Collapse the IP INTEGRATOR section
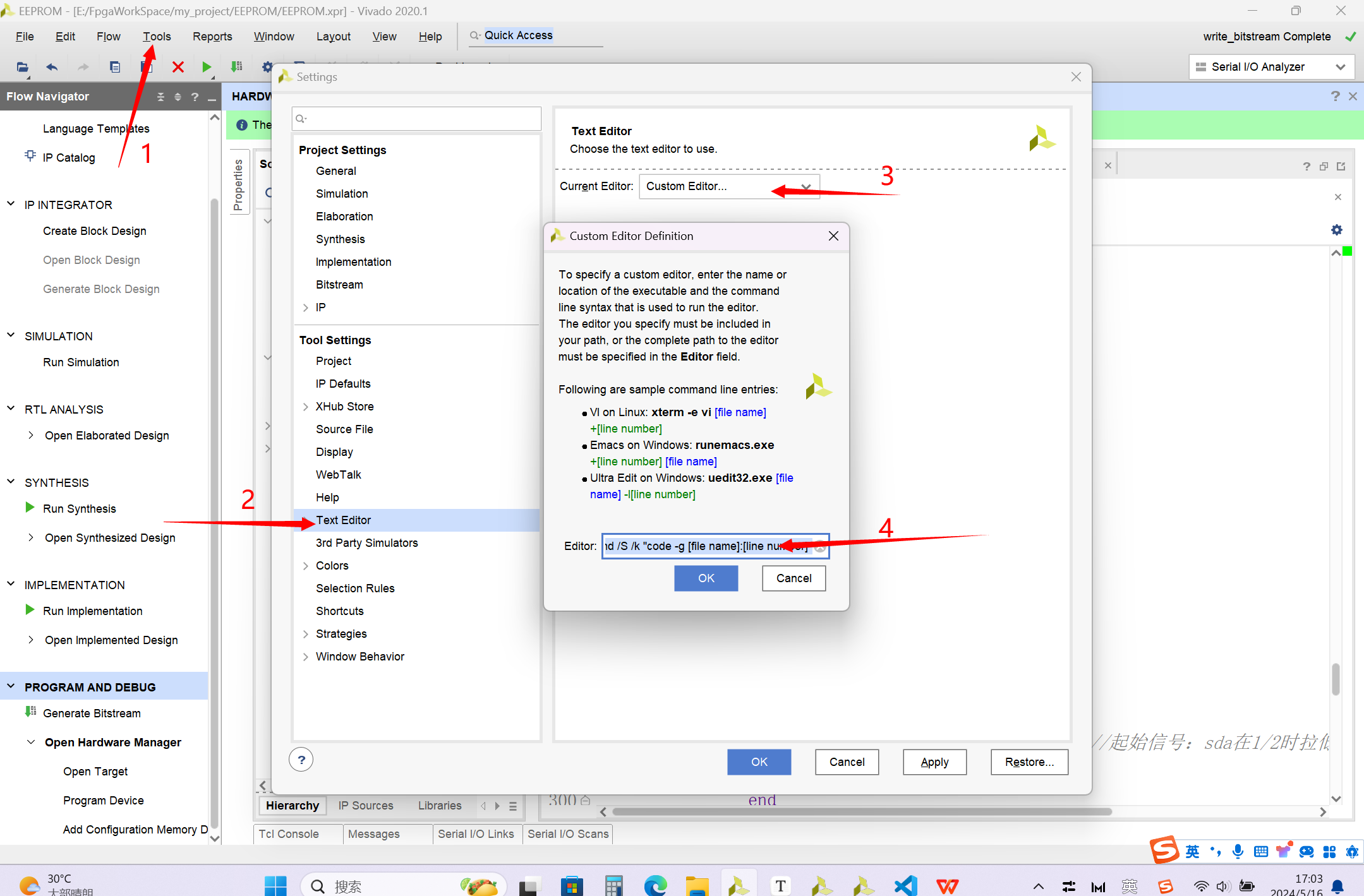 point(11,203)
